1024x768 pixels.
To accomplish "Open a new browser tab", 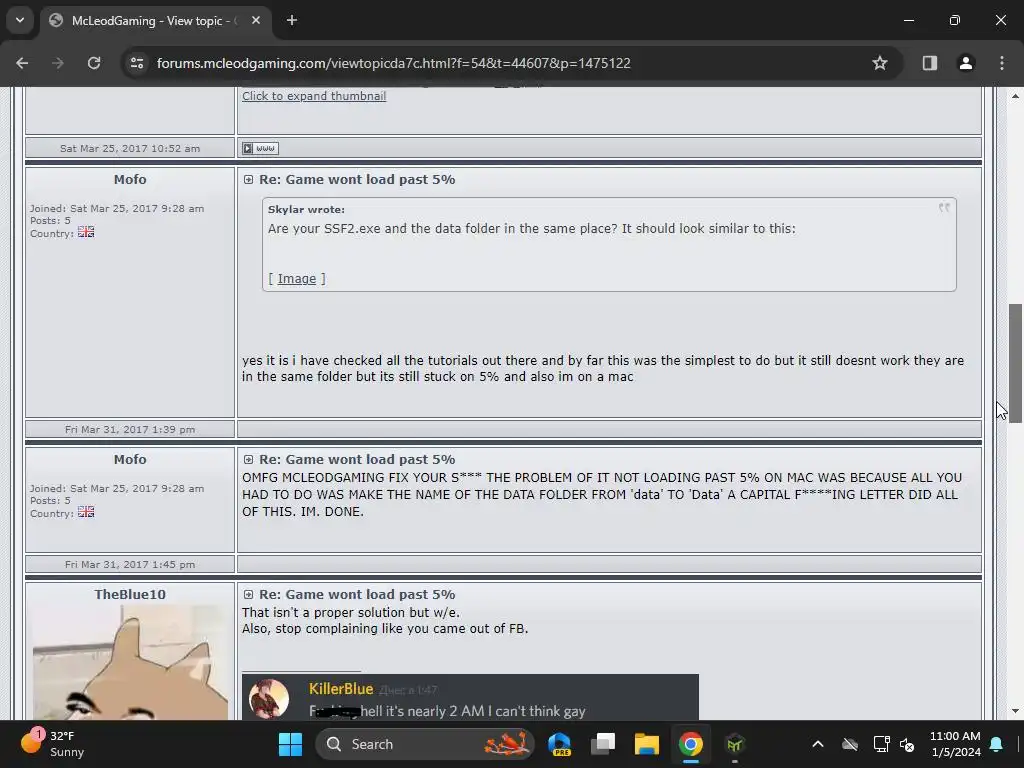I will coord(292,20).
